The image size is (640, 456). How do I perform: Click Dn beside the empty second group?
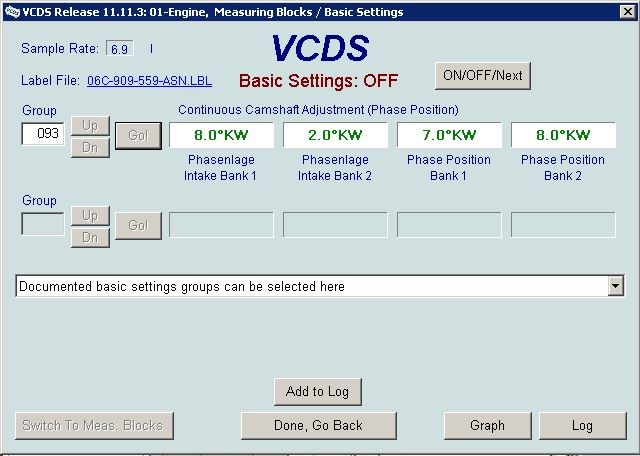90,238
